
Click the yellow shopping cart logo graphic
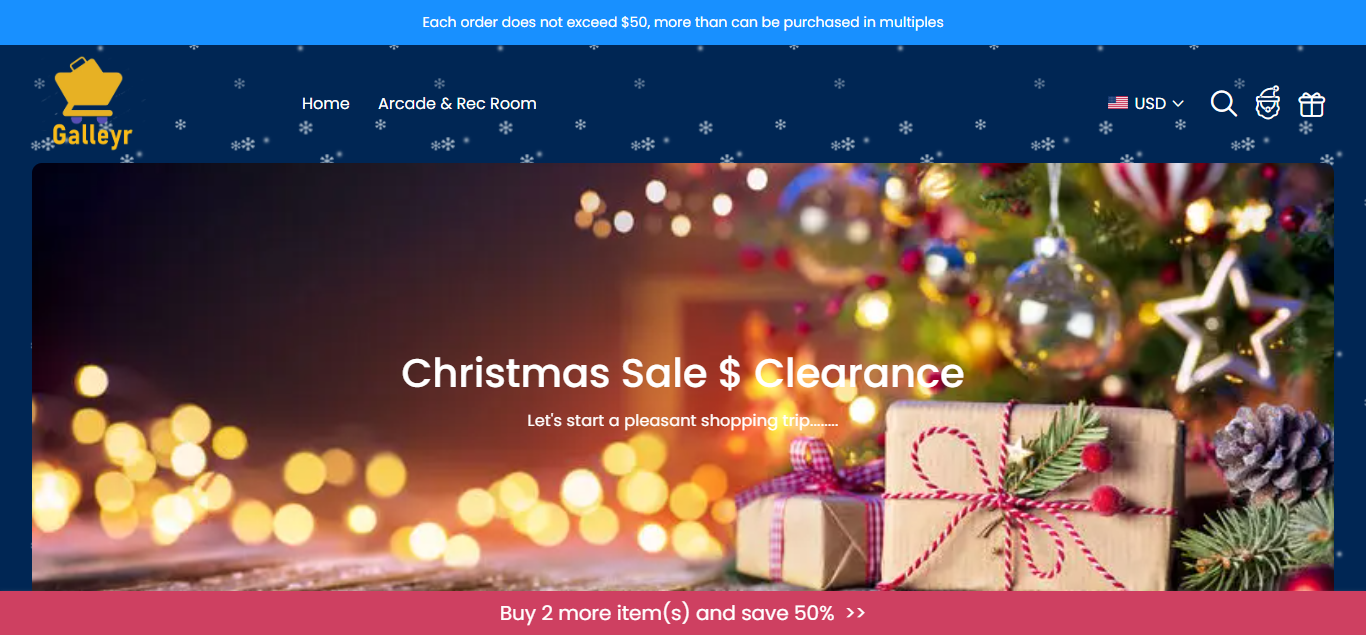pos(88,89)
